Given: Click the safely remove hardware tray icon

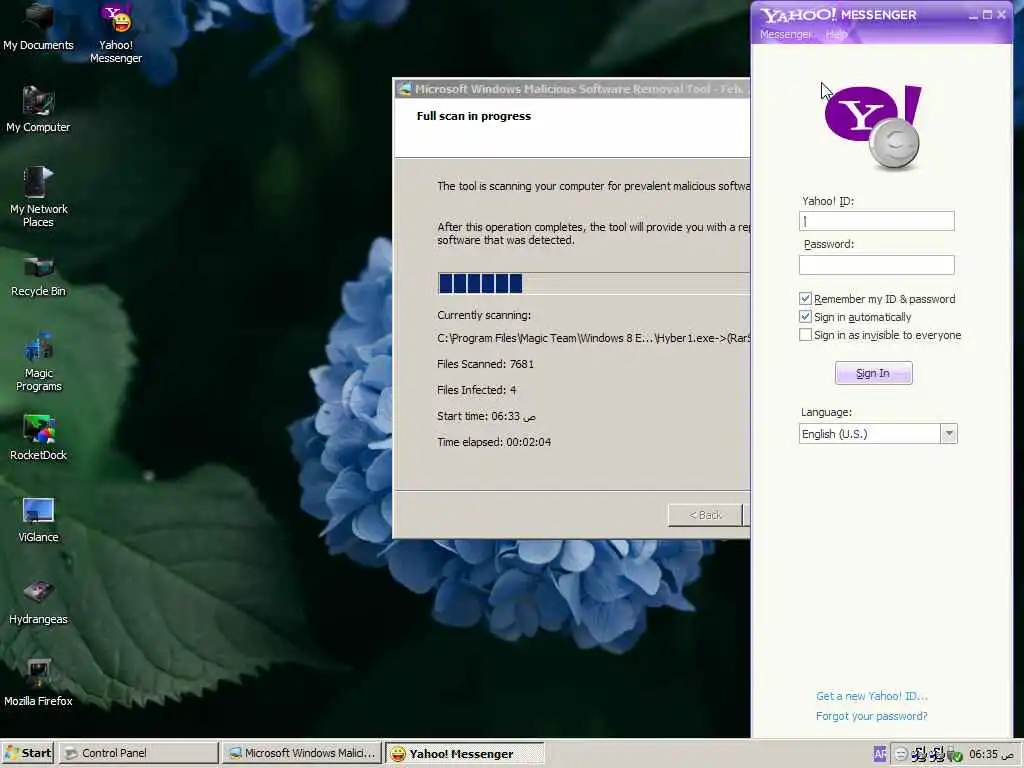Looking at the screenshot, I should tap(955, 754).
